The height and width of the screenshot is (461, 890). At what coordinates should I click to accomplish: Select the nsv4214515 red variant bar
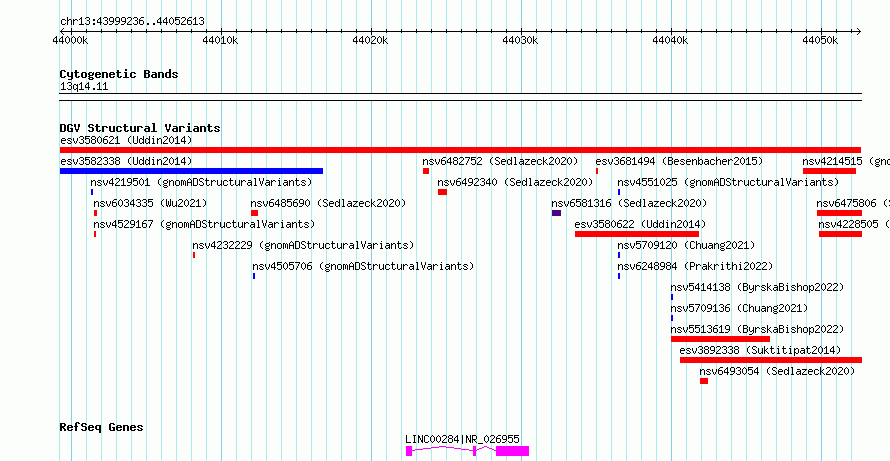(829, 171)
